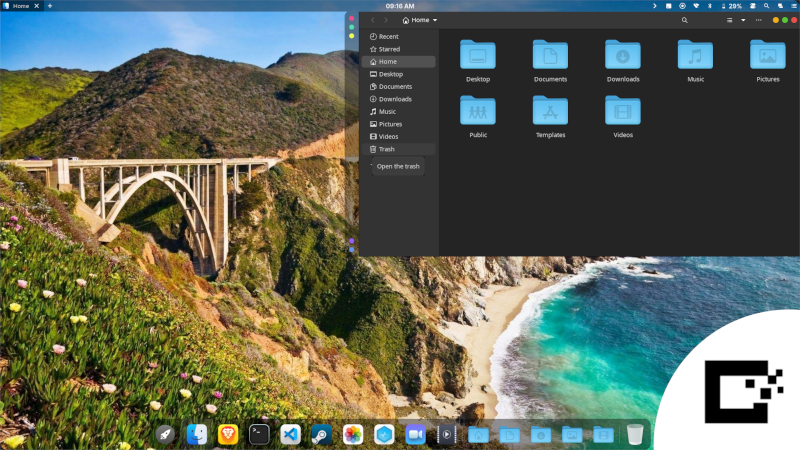This screenshot has width=800, height=450.
Task: Expand the Home path dropdown arrow
Action: (x=435, y=20)
